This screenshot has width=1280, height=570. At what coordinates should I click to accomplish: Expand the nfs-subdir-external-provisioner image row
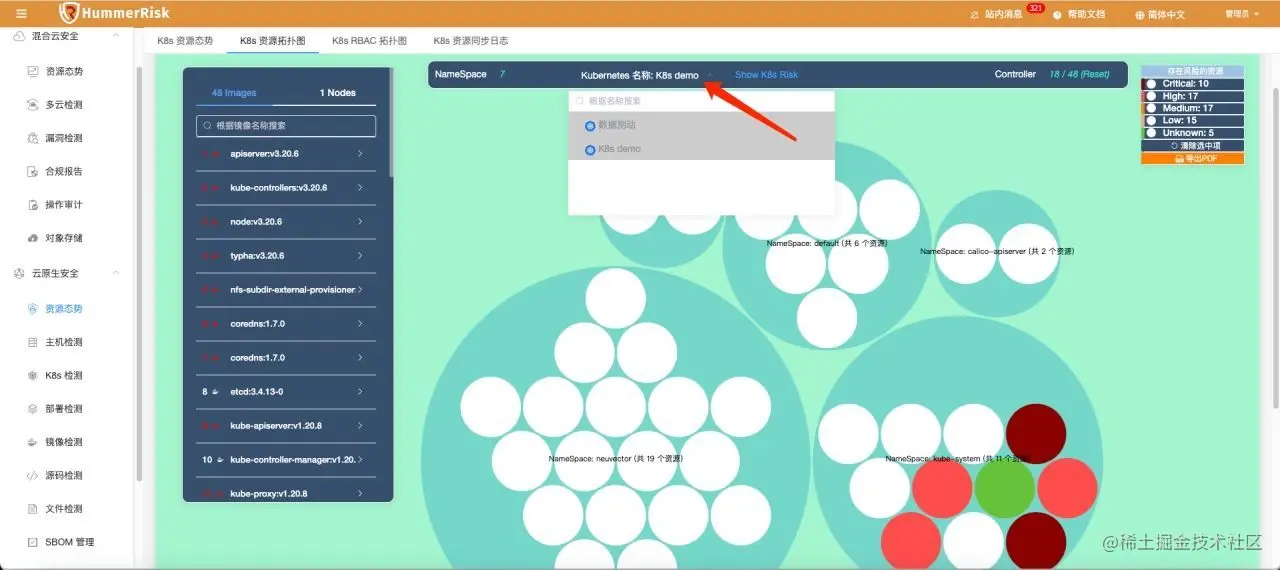285,289
